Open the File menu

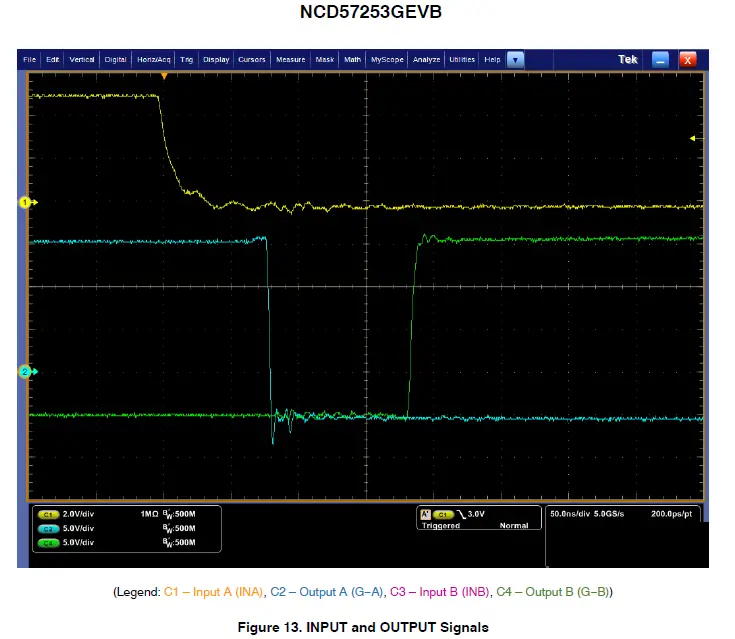[x=29, y=60]
